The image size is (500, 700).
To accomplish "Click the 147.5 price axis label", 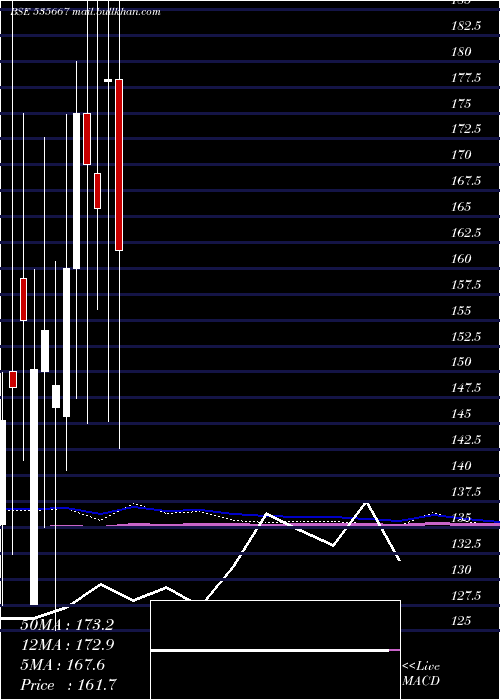I will [x=466, y=388].
